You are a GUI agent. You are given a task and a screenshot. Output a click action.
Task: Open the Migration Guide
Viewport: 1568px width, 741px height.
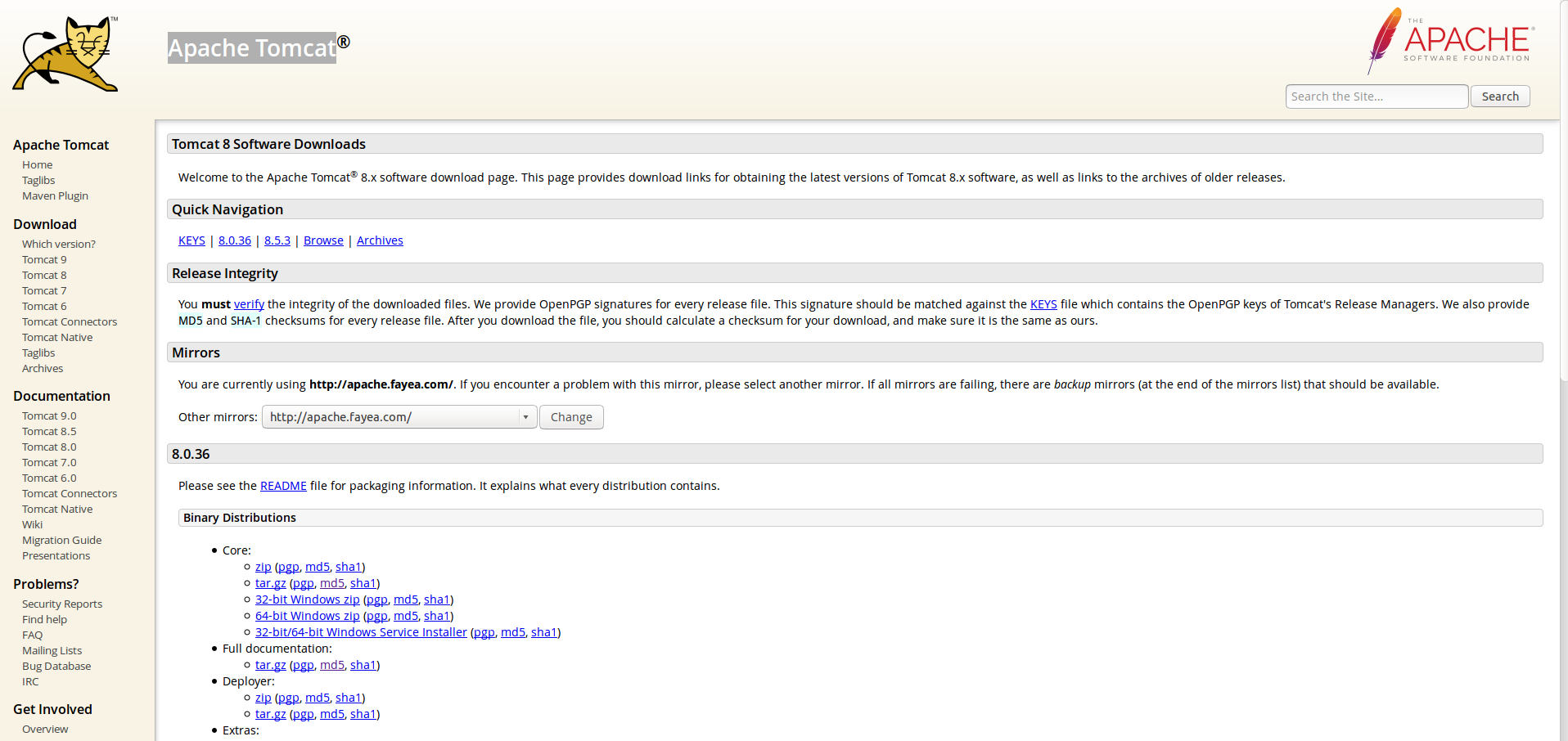(x=61, y=541)
